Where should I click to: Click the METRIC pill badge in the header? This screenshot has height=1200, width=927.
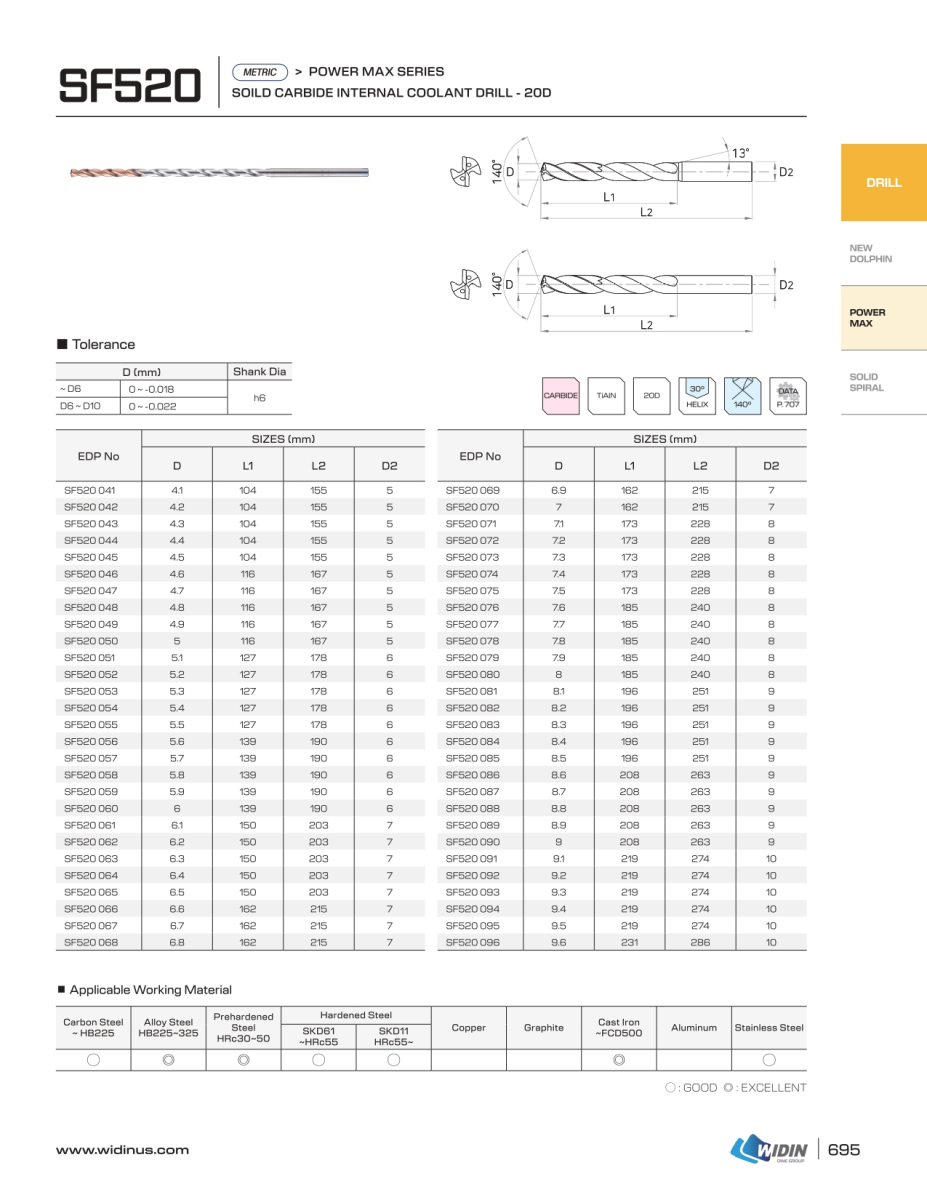click(260, 72)
